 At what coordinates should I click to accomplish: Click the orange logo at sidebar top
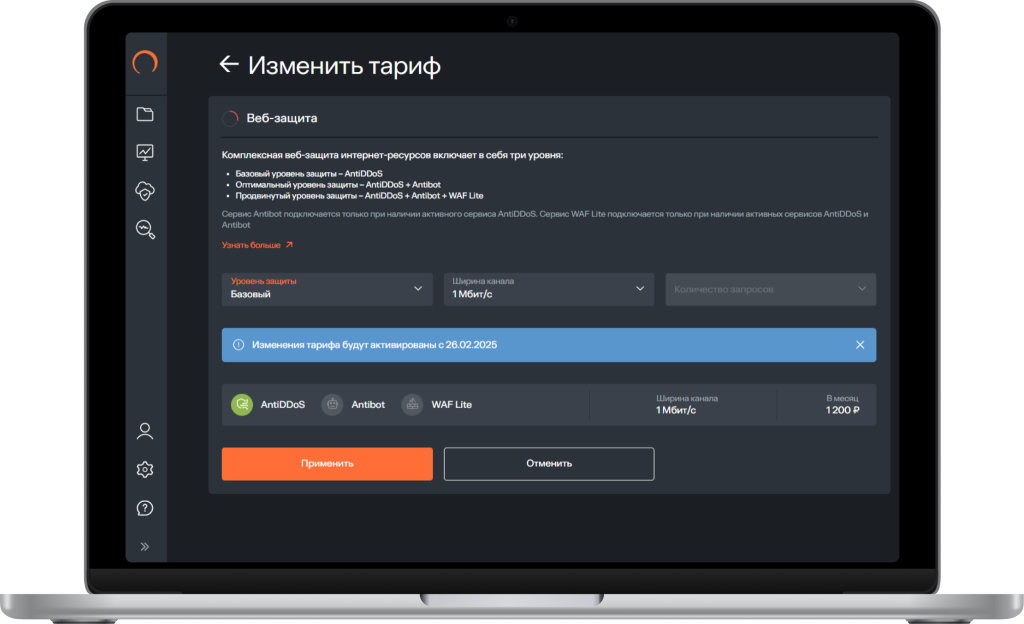point(145,63)
